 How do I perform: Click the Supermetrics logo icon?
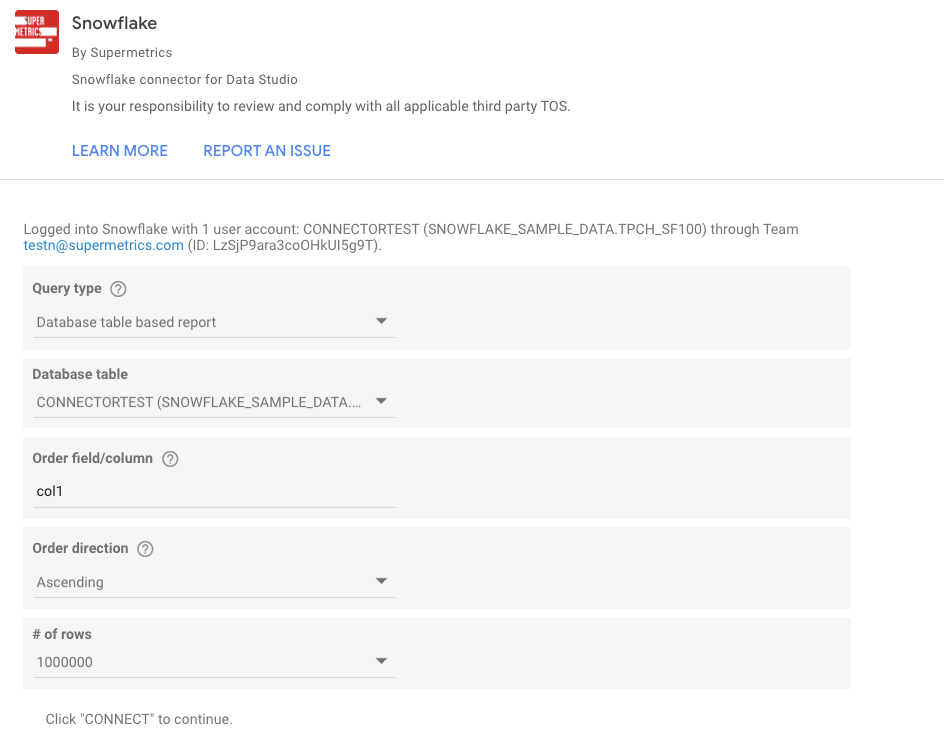click(x=37, y=32)
